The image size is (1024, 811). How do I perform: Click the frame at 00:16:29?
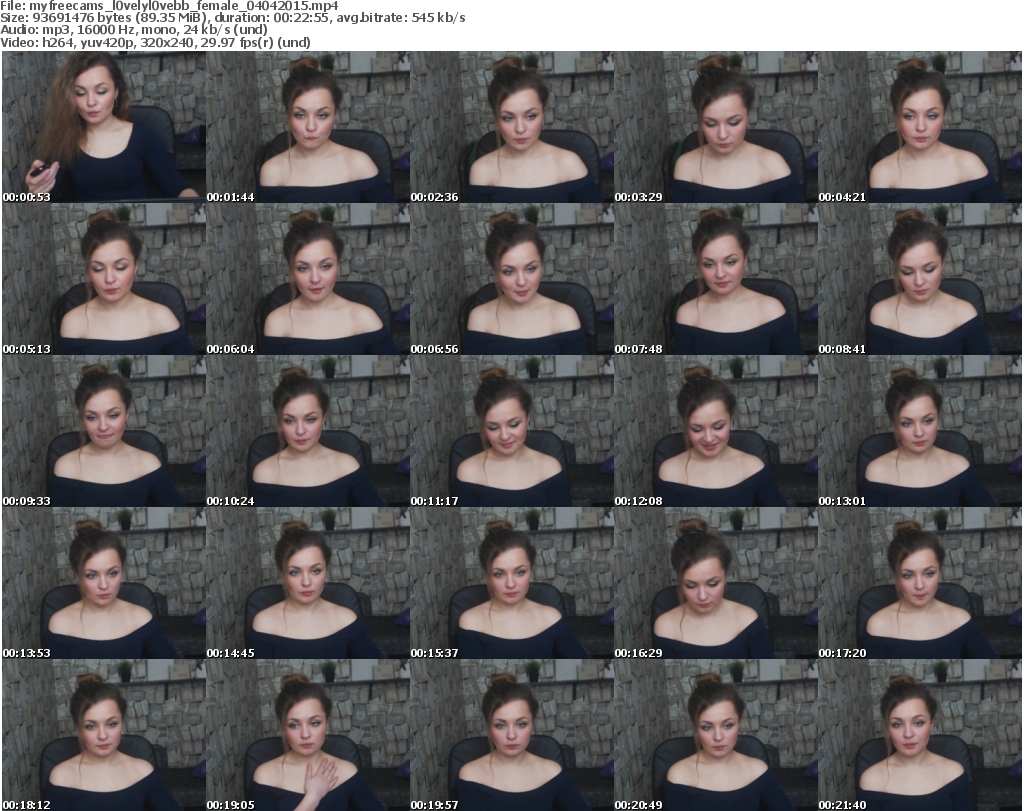(x=715, y=584)
